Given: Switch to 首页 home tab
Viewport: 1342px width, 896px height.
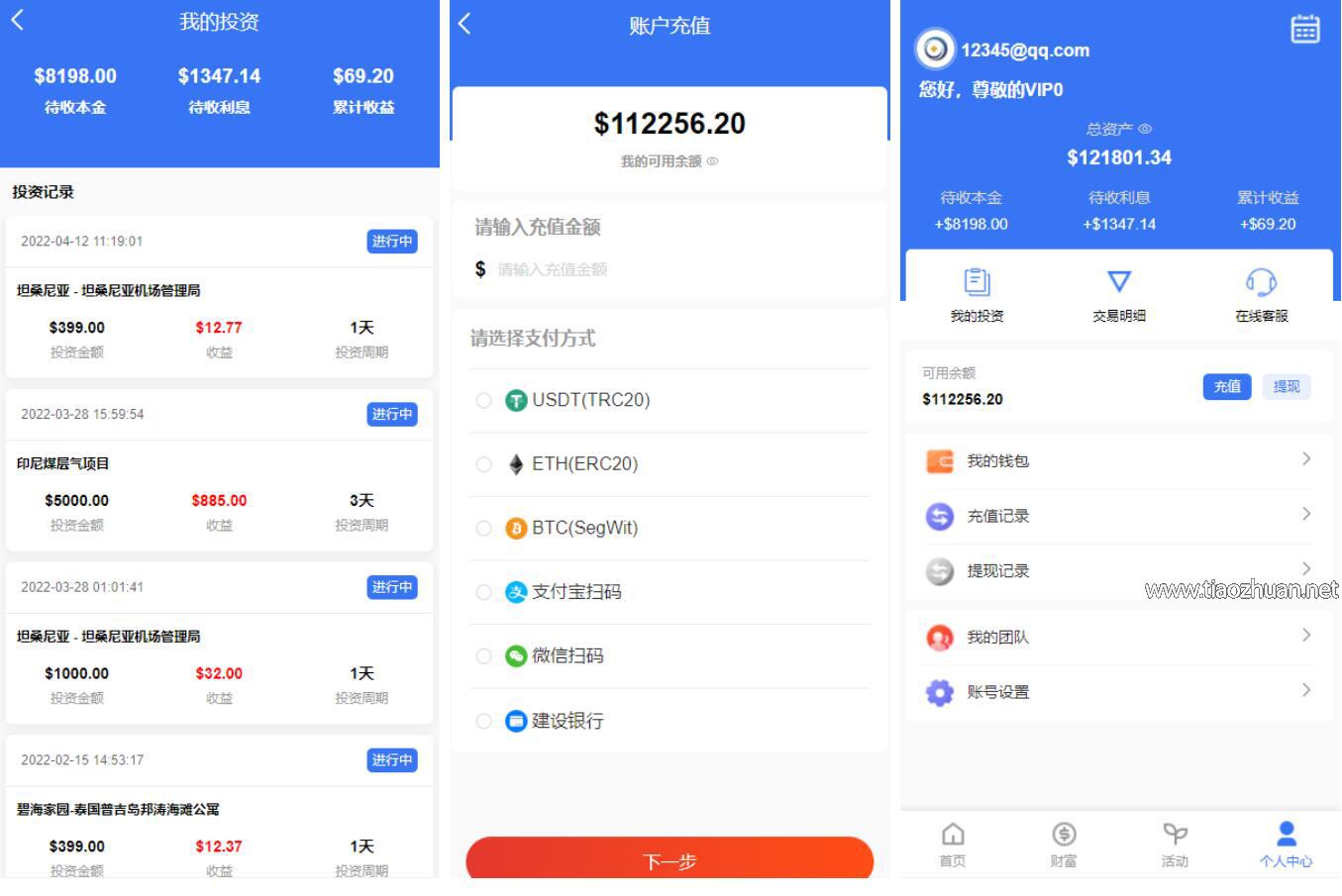Looking at the screenshot, I should click(953, 845).
